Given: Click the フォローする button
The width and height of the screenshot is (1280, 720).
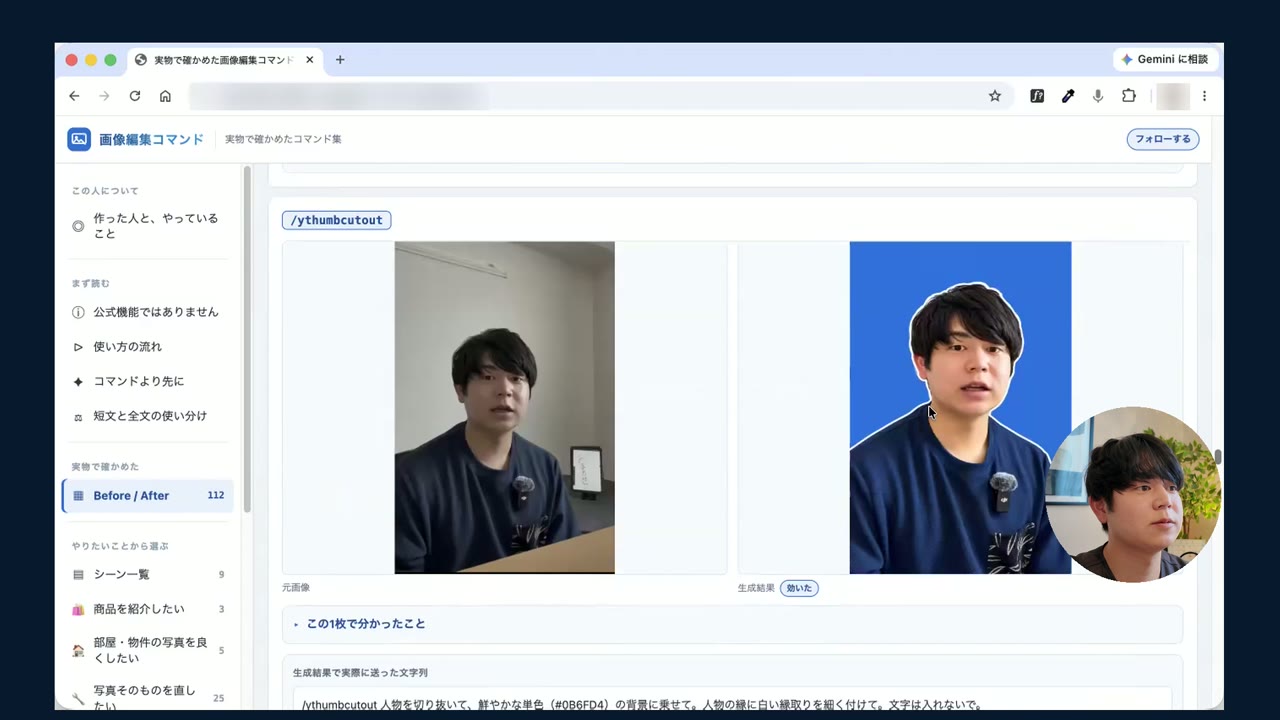Looking at the screenshot, I should click(1163, 139).
